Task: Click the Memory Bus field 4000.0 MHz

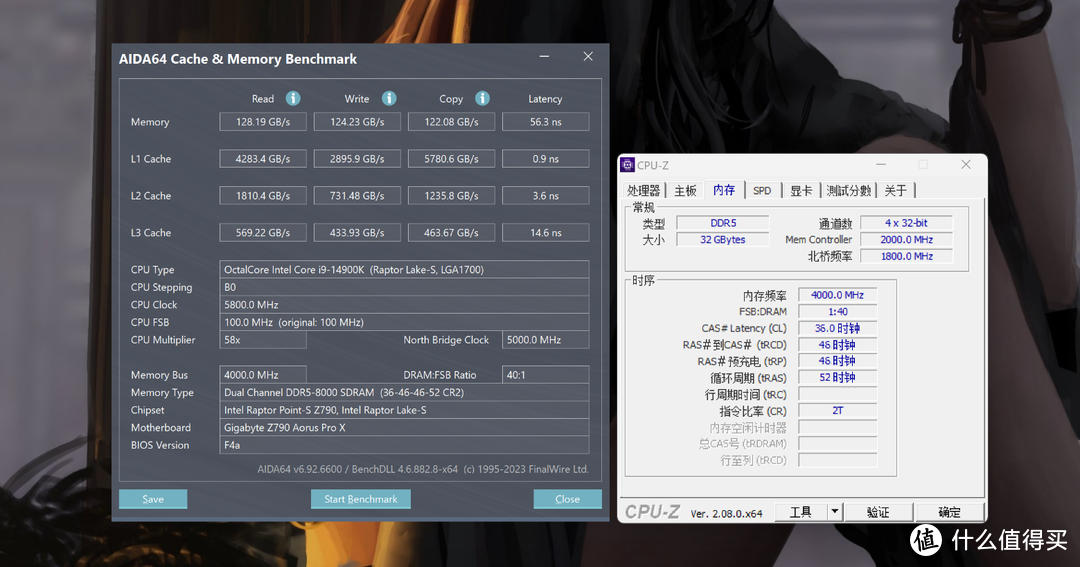Action: click(x=263, y=375)
